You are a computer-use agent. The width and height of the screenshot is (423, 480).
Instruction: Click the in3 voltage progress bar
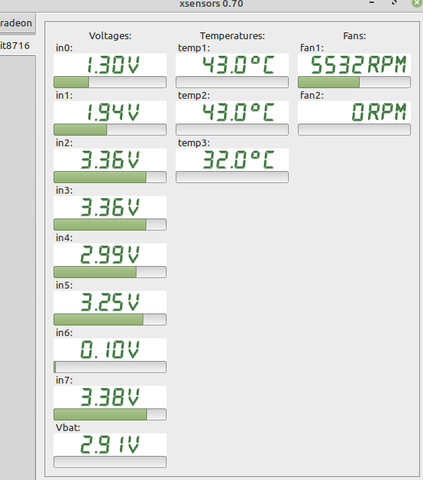tap(110, 225)
